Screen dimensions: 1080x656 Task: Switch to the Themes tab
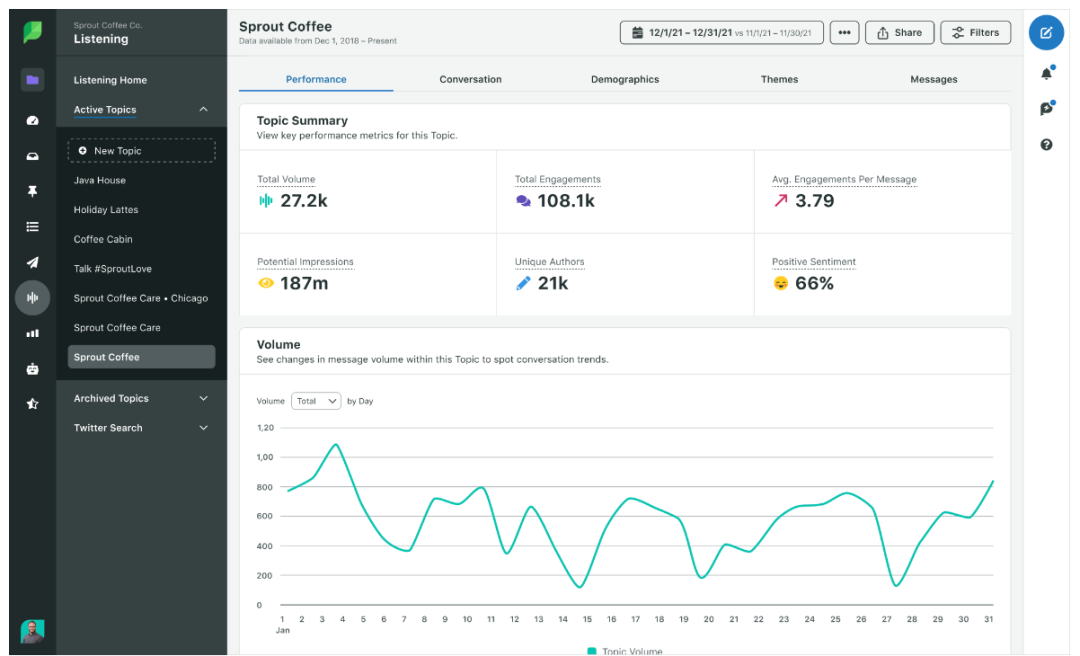779,79
